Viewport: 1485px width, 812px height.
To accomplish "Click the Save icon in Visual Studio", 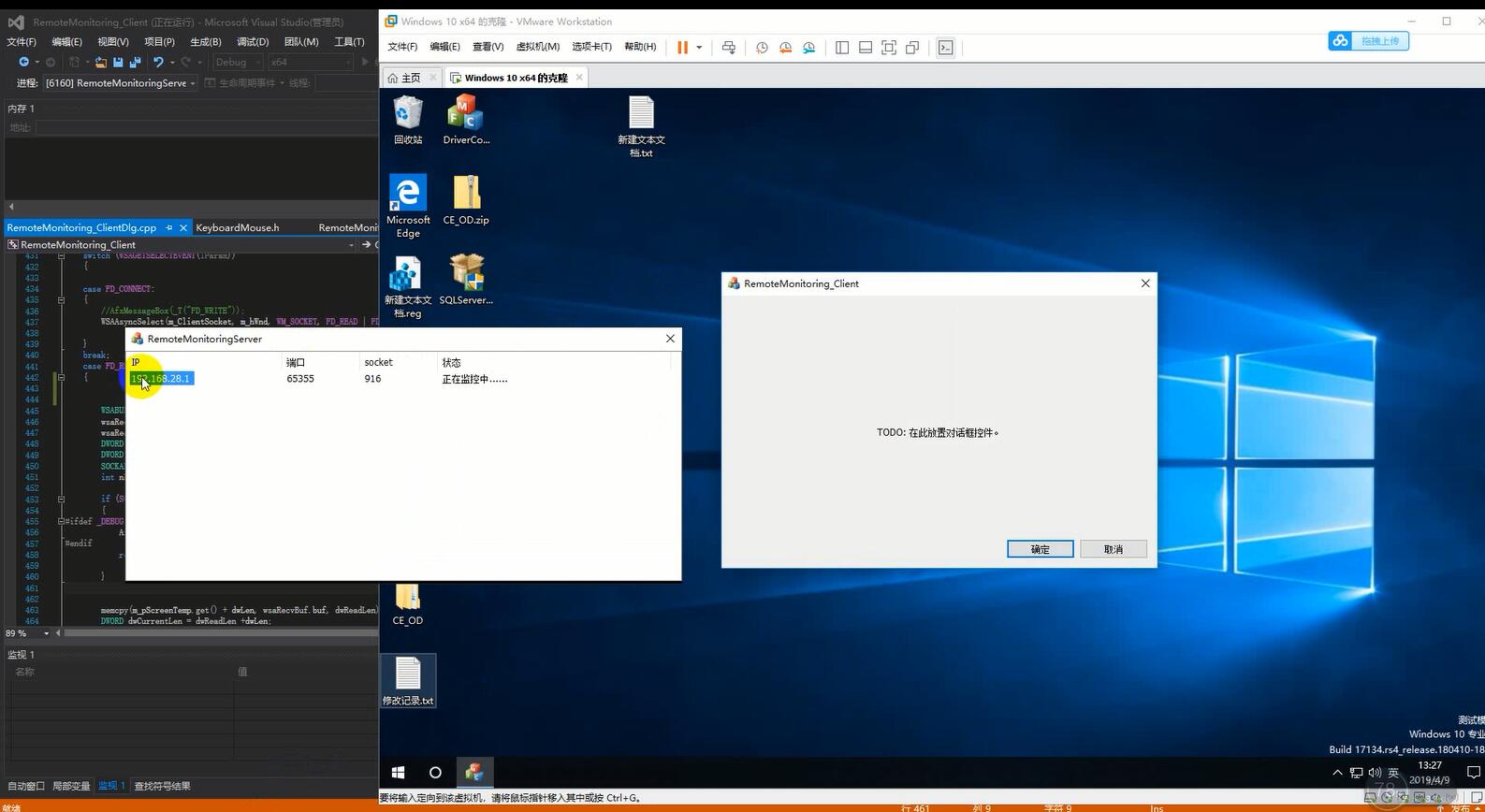I will coord(118,62).
